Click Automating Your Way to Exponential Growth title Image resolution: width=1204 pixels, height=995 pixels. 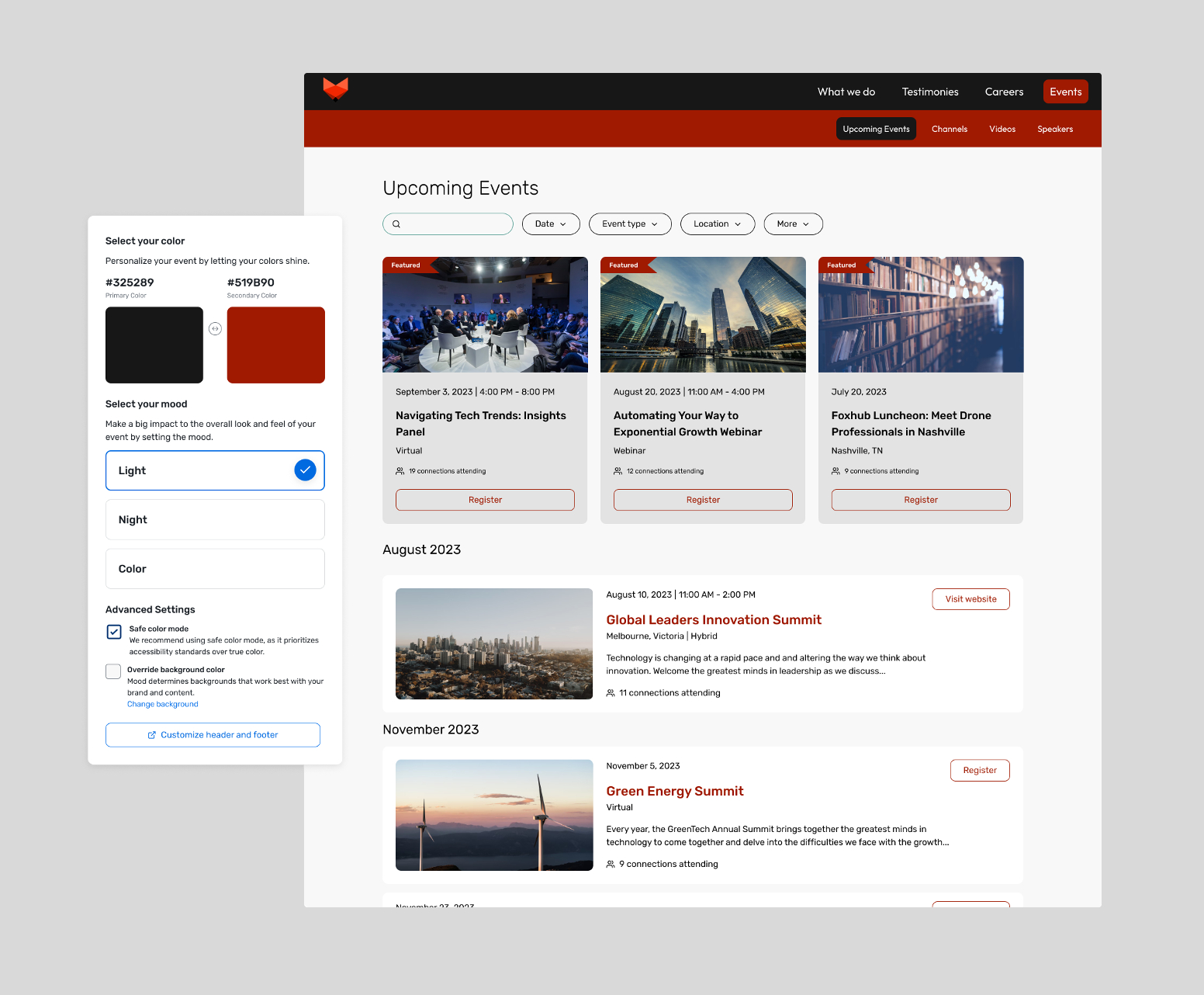(688, 424)
